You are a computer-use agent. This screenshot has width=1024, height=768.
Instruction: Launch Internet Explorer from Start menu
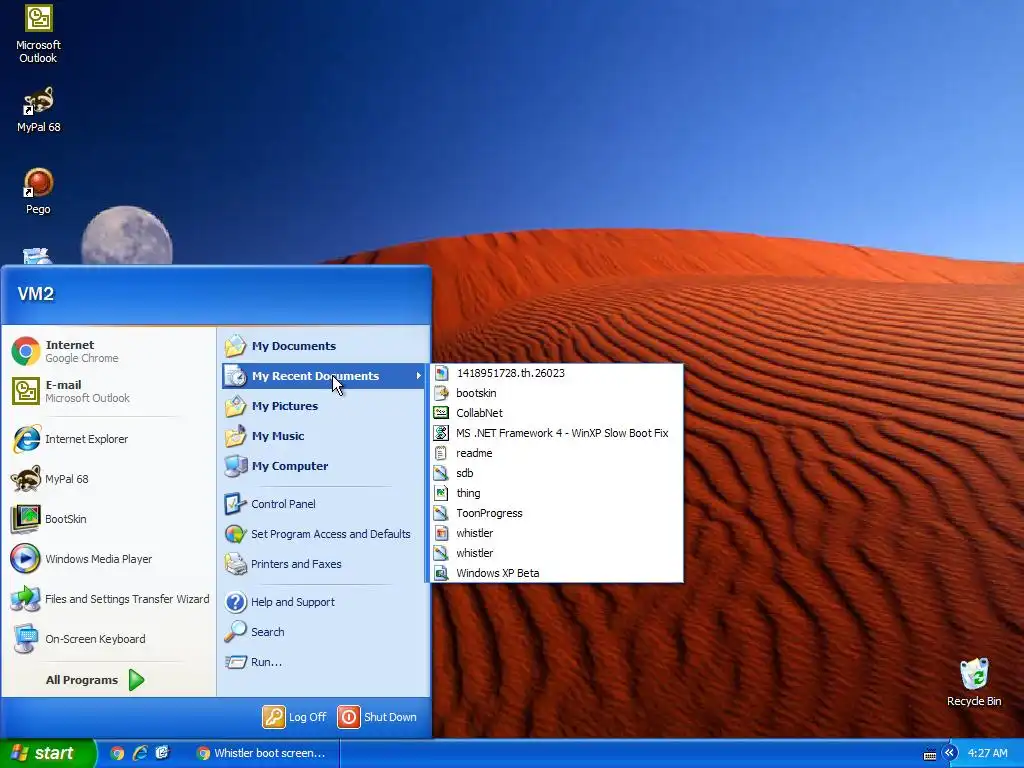[x=108, y=439]
